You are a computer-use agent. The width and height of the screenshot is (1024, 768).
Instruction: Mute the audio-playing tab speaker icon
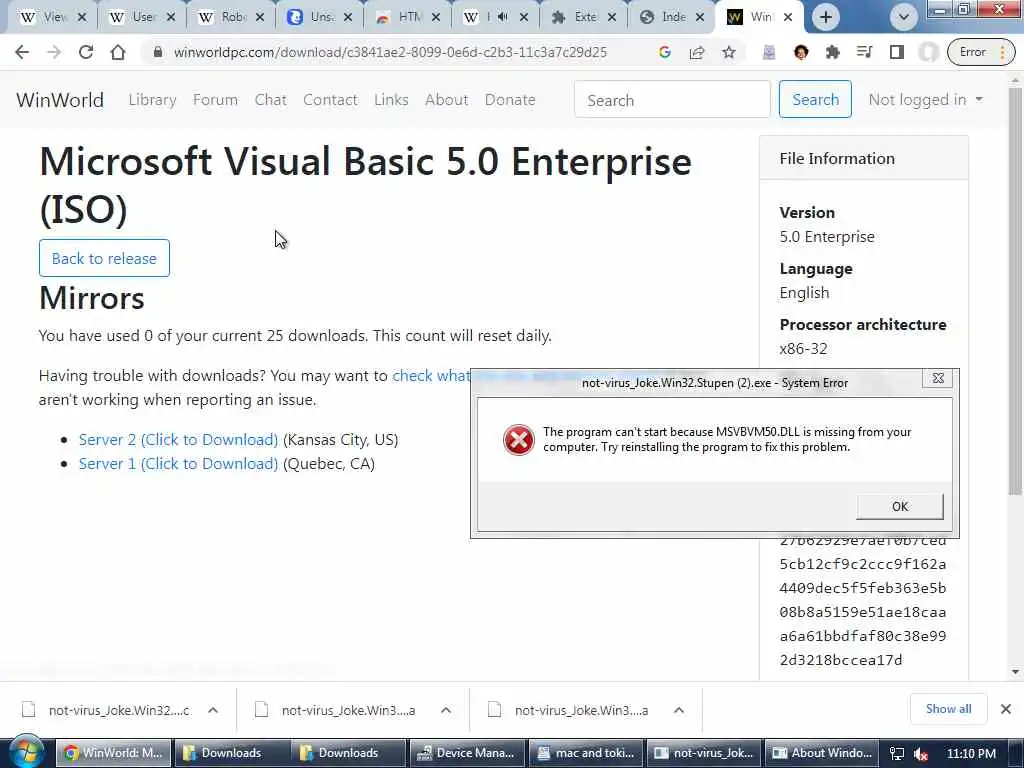tap(502, 17)
